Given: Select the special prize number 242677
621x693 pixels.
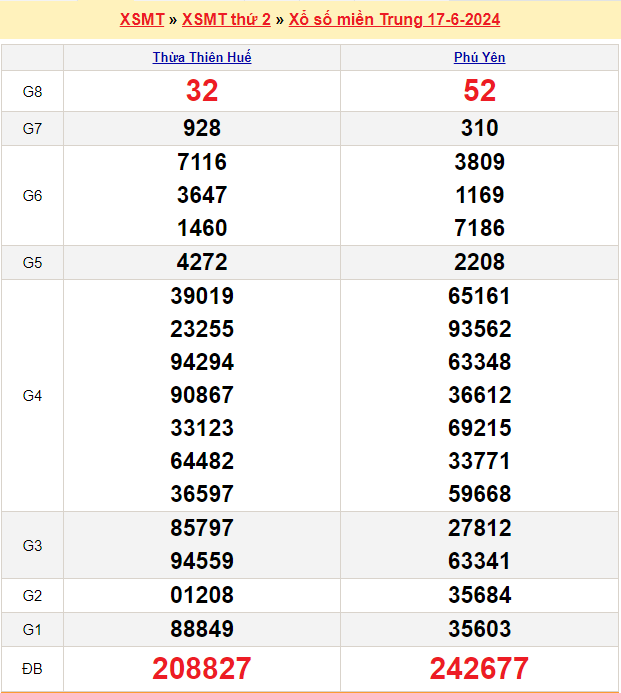Looking at the screenshot, I should (480, 669).
